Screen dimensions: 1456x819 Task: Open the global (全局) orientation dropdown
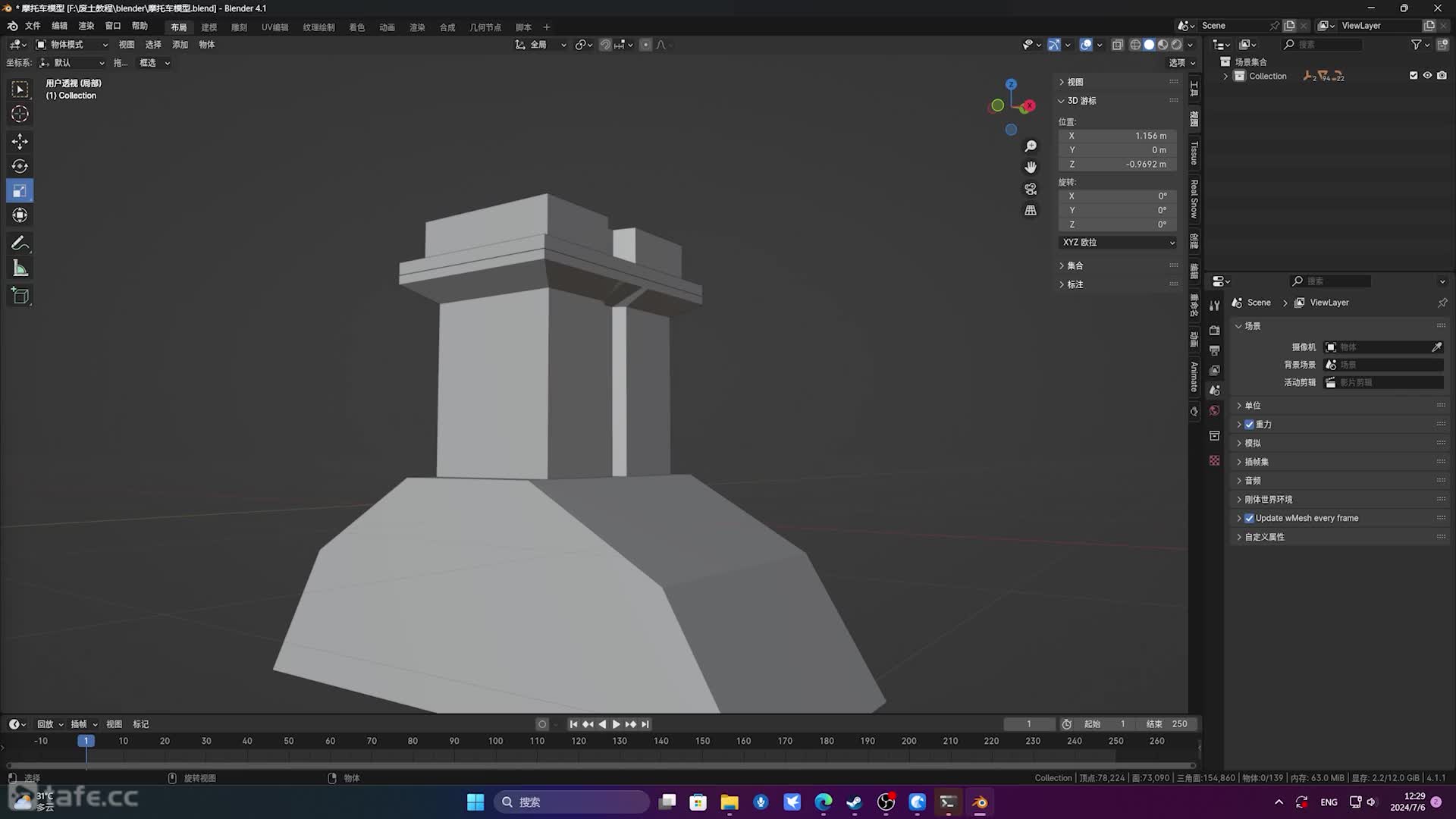coord(541,45)
